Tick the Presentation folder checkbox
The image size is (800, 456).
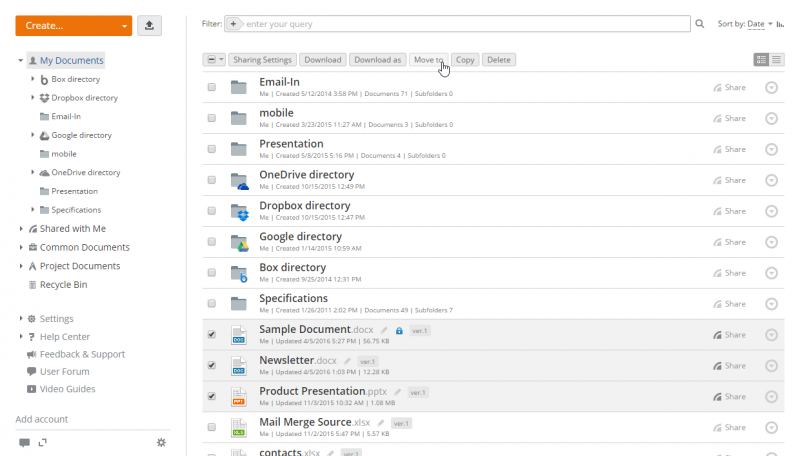[x=211, y=149]
